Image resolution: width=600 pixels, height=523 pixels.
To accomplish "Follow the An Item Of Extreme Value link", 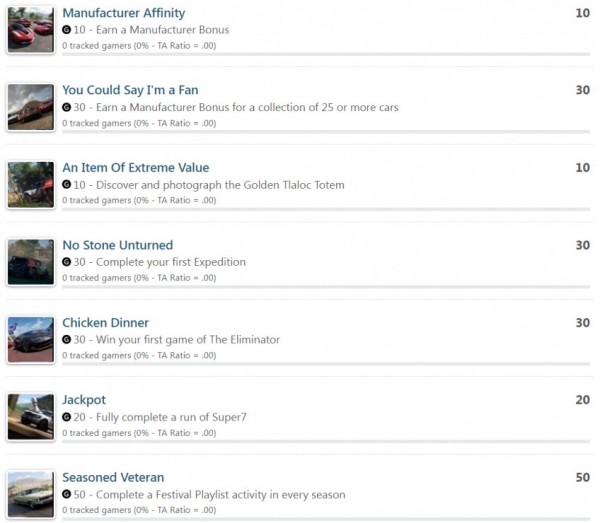I will [x=136, y=168].
